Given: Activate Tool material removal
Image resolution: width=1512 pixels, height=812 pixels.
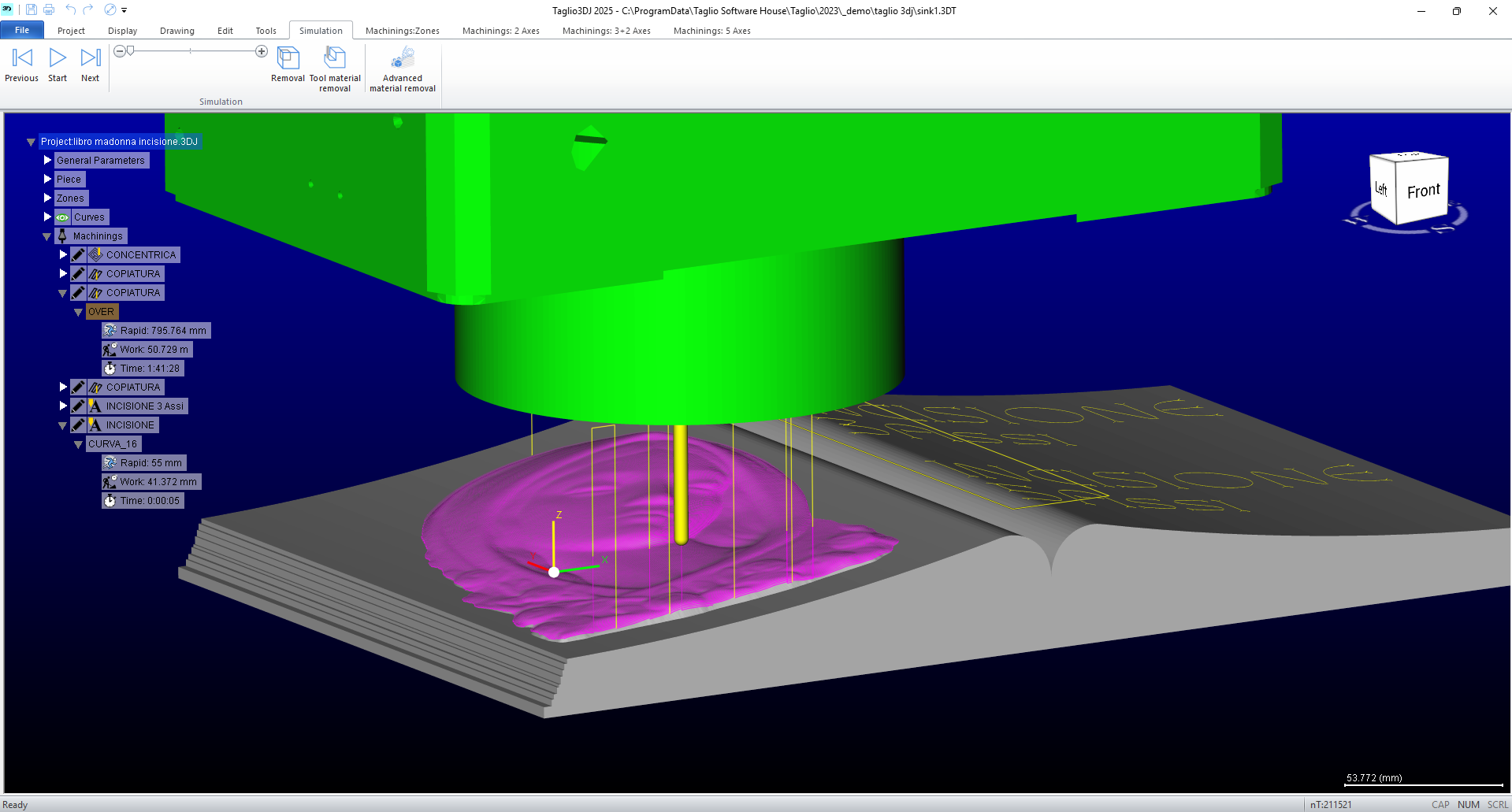Looking at the screenshot, I should click(335, 59).
